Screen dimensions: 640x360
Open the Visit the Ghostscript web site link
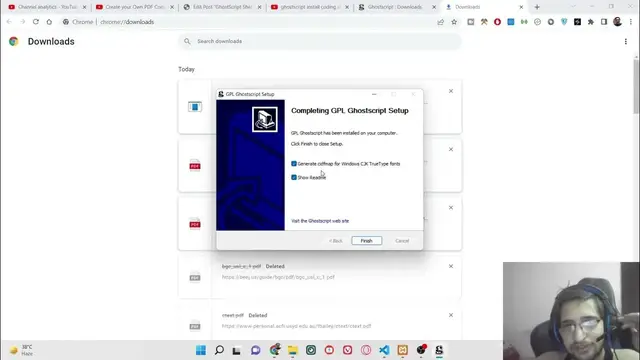(x=320, y=221)
